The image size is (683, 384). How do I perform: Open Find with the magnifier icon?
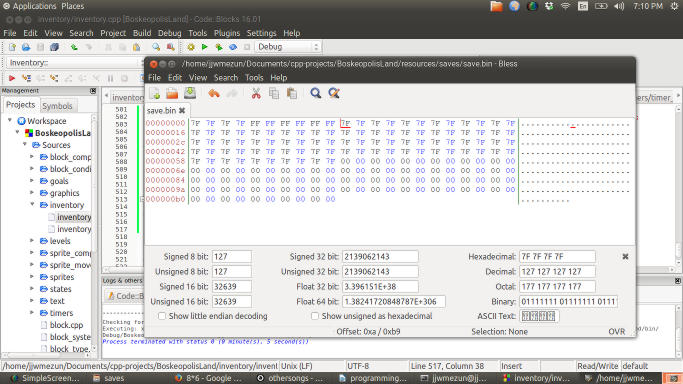click(x=316, y=93)
